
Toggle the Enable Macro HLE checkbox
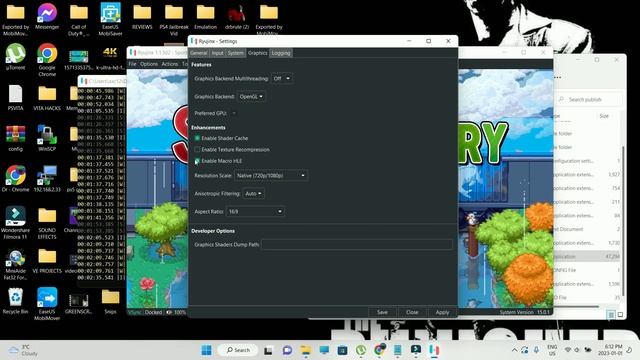[198, 161]
